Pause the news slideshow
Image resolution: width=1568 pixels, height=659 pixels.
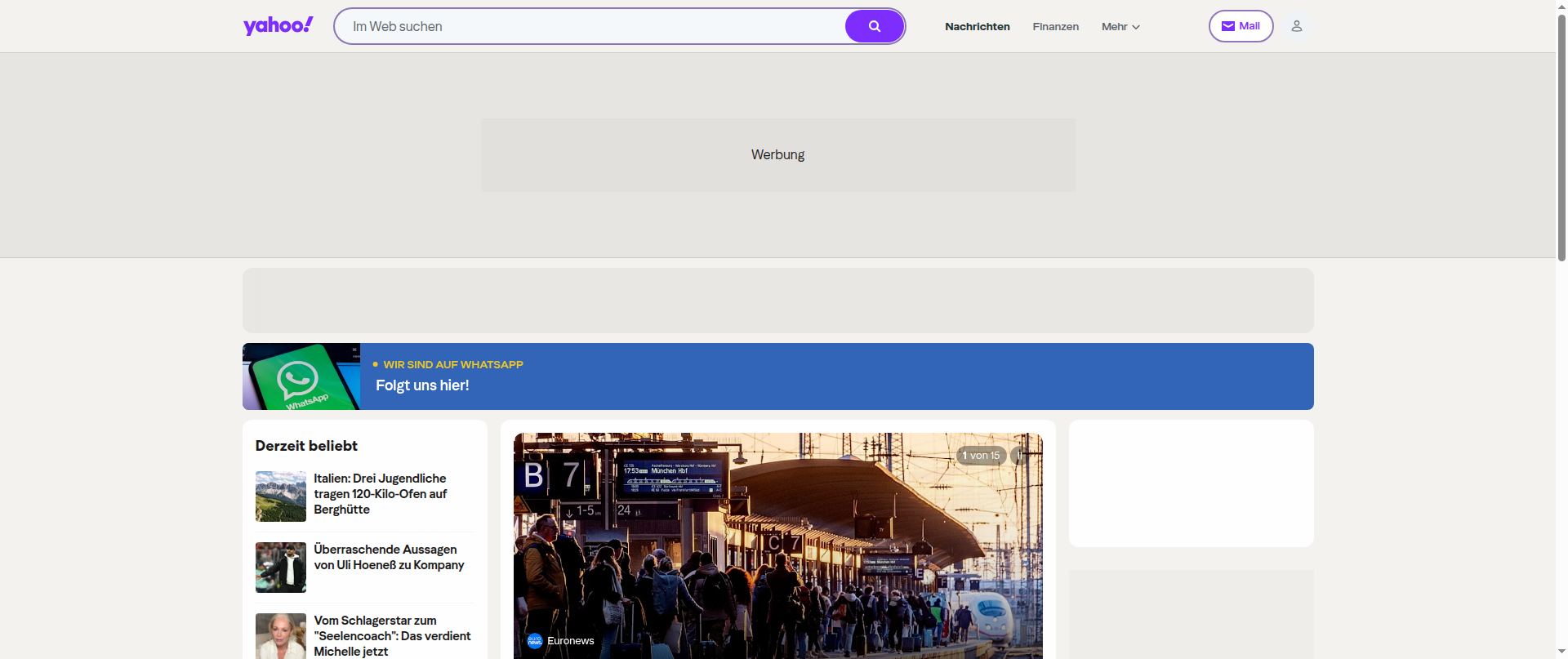(1018, 456)
